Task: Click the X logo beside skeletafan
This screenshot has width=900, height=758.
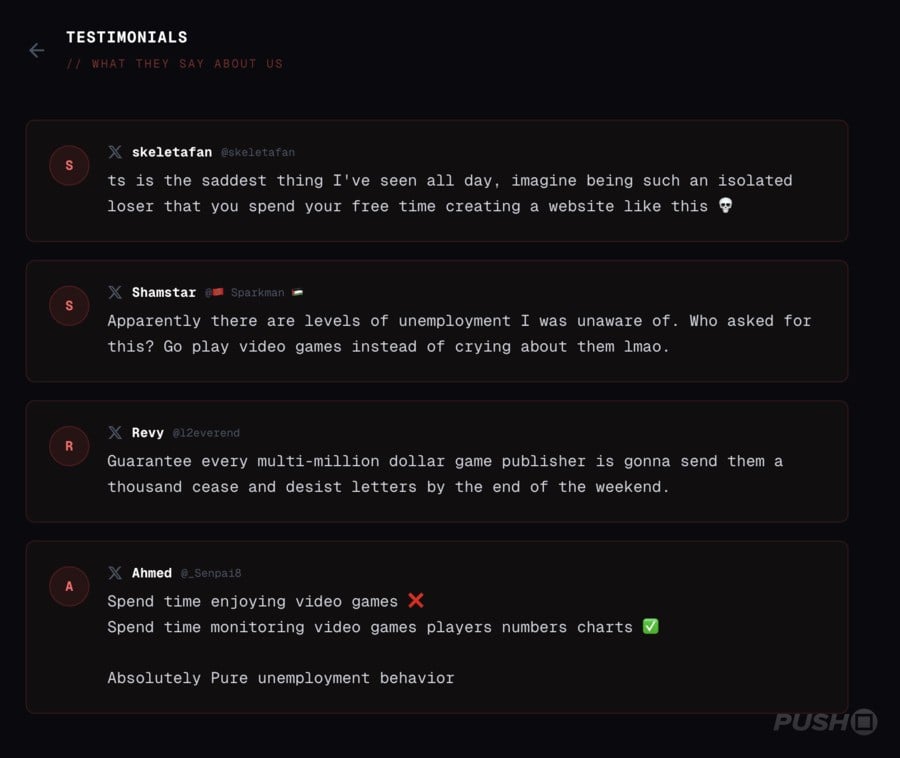Action: [116, 152]
